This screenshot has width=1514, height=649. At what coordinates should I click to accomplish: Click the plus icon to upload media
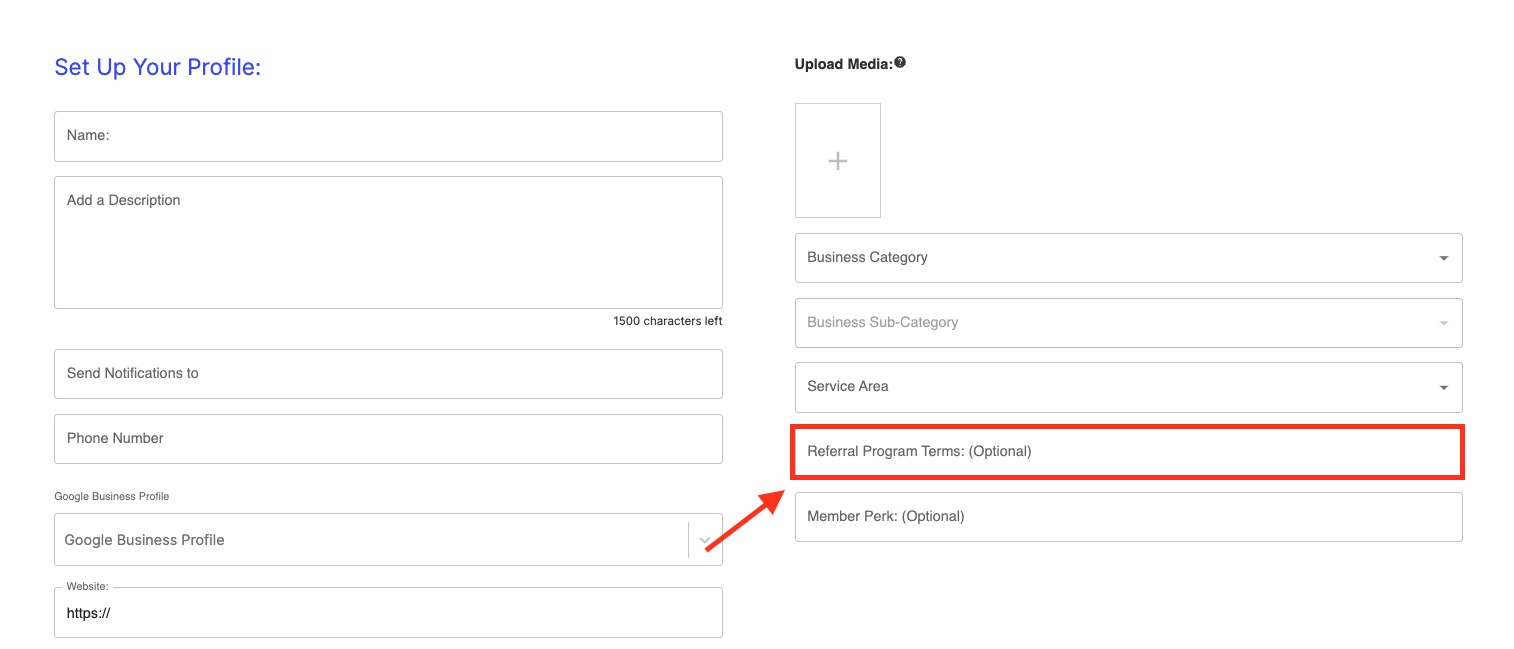pyautogui.click(x=838, y=161)
